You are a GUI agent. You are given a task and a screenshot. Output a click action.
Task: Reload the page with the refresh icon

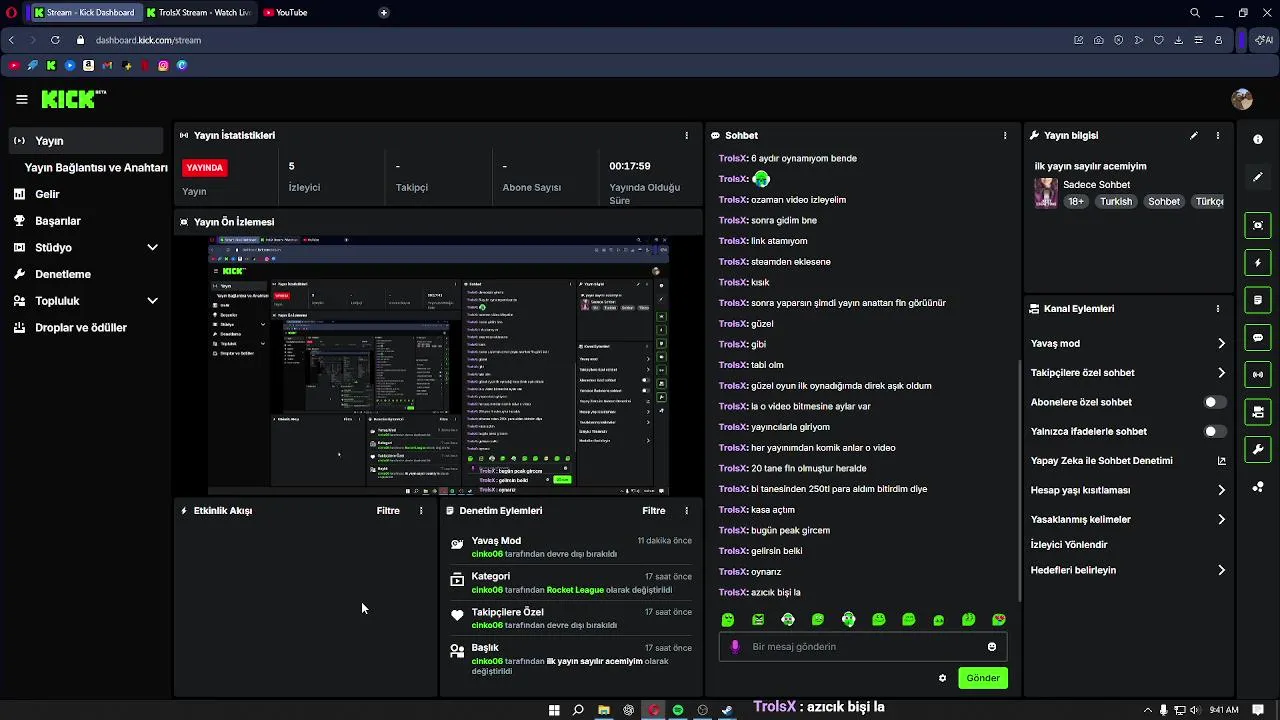click(55, 40)
